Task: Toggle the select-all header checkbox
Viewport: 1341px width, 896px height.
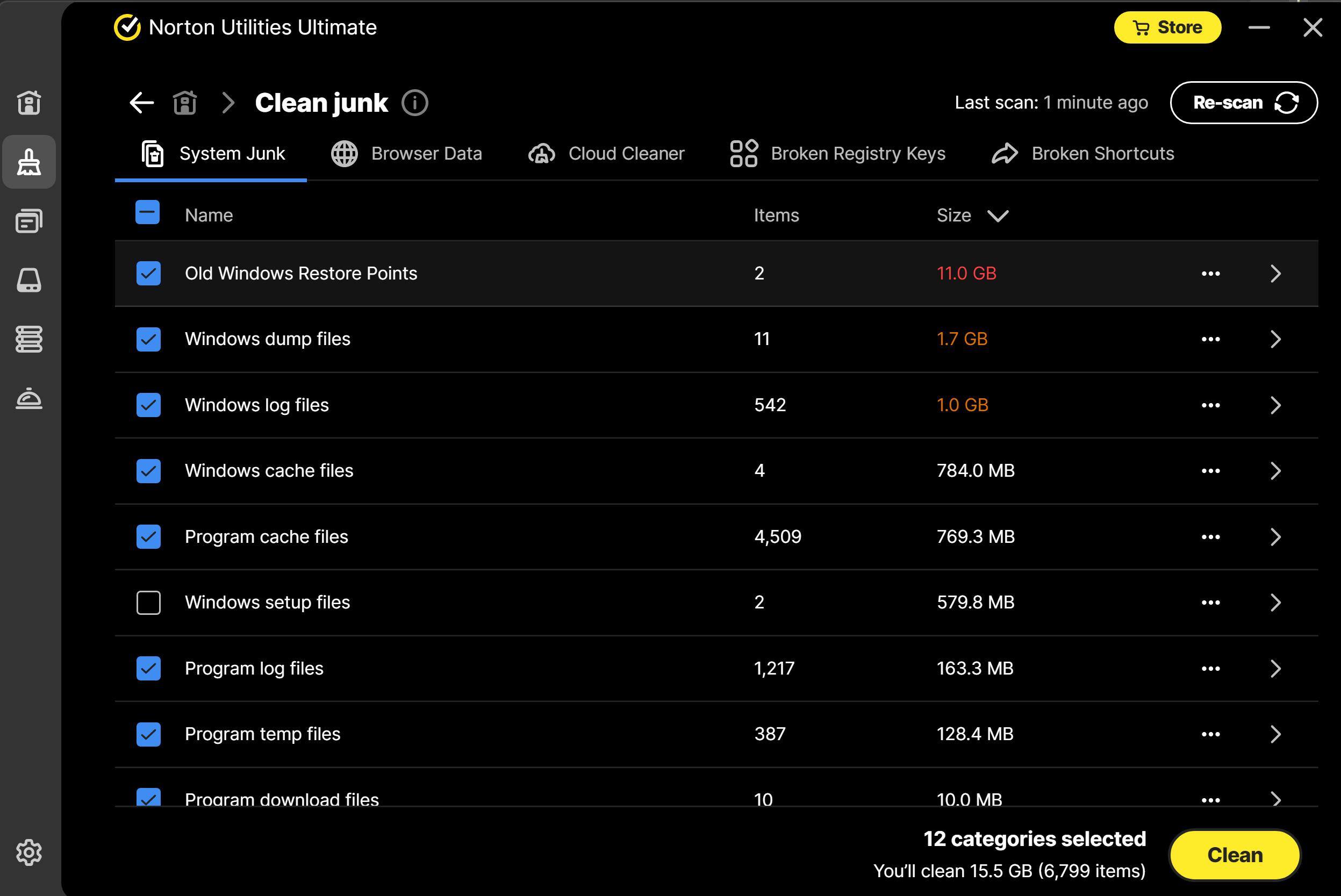Action: coord(147,212)
